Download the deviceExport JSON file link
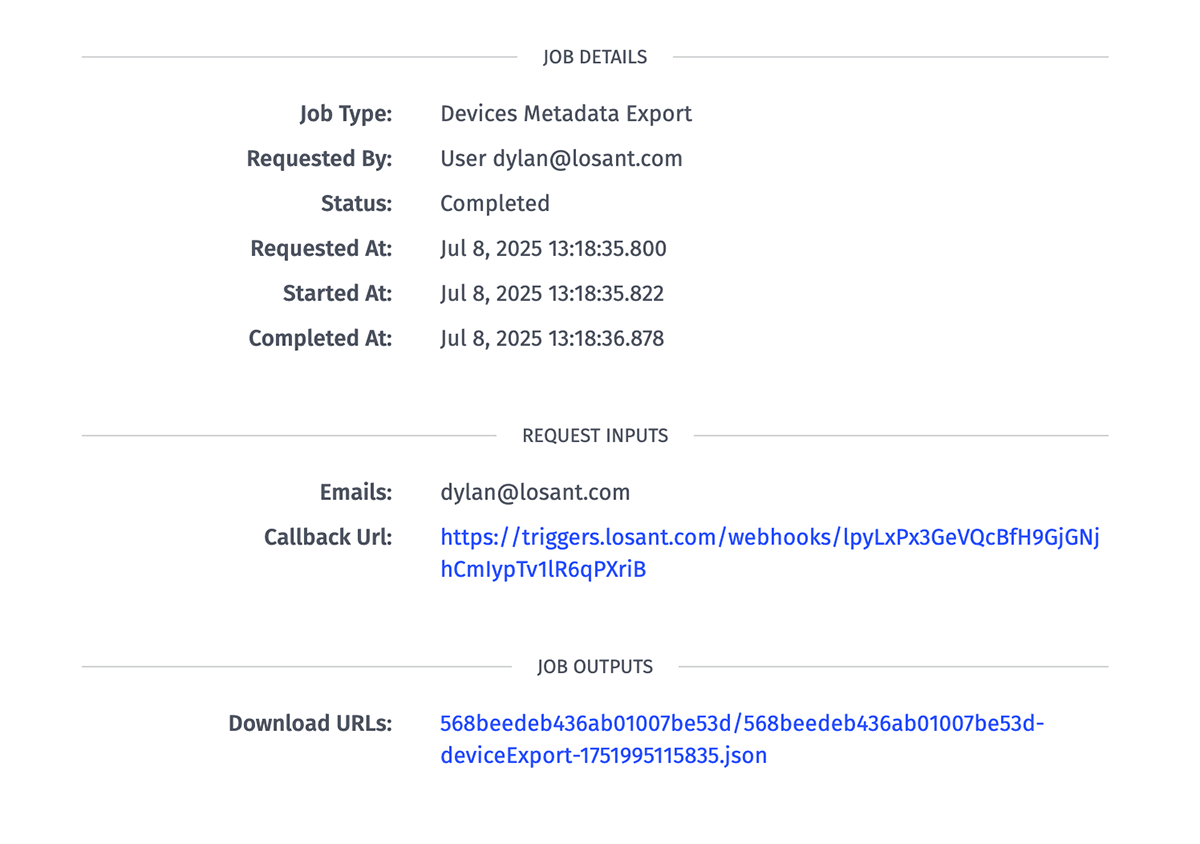 coord(741,724)
